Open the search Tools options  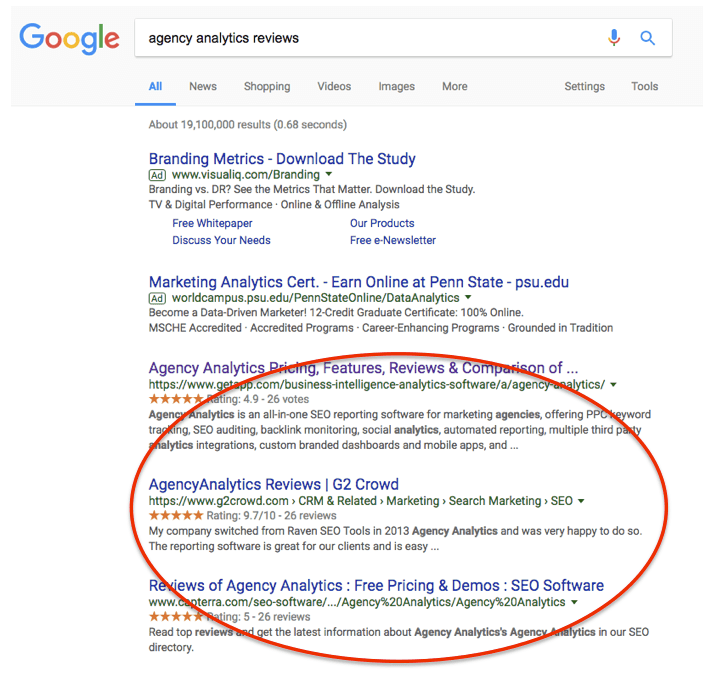tap(645, 86)
